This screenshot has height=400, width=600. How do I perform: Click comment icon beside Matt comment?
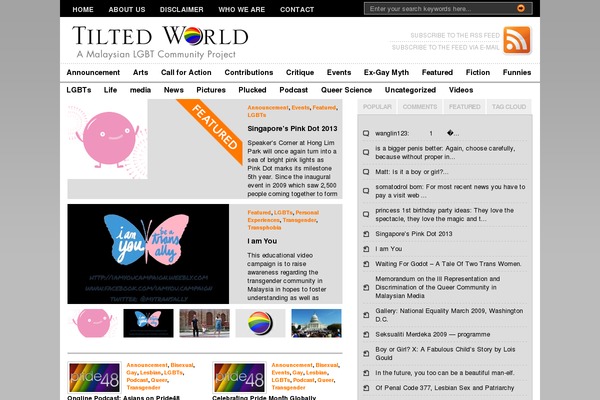[366, 172]
